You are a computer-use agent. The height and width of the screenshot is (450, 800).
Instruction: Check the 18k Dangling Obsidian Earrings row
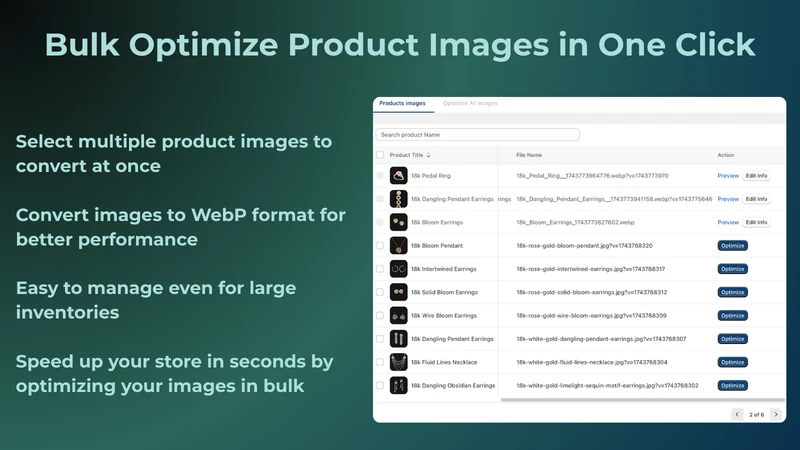380,386
